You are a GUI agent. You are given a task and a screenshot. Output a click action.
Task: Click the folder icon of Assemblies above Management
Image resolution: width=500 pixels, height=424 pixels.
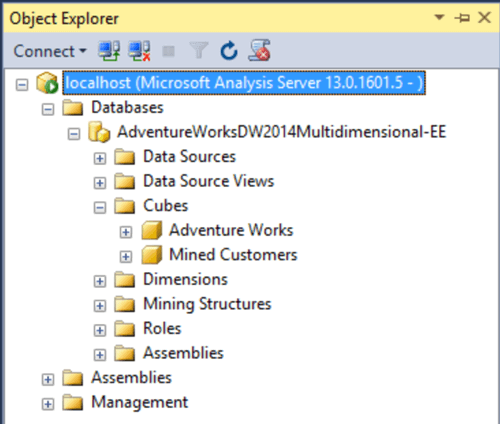click(x=73, y=378)
